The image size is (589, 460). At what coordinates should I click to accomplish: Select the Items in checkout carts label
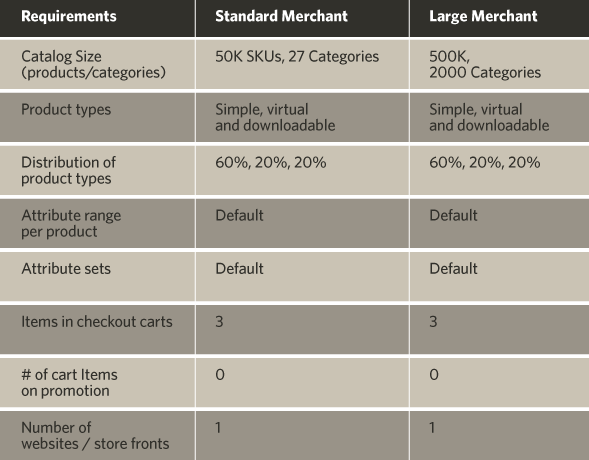[97, 322]
